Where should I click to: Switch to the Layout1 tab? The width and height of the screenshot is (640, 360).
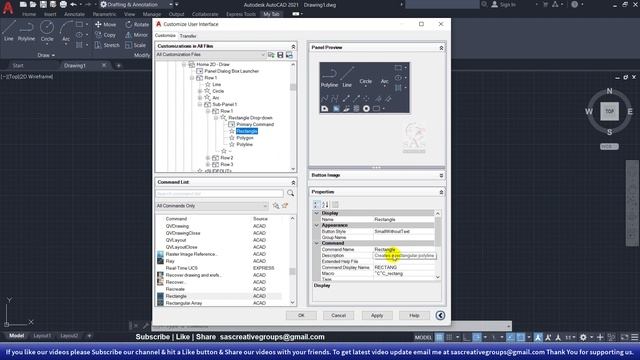coord(42,336)
